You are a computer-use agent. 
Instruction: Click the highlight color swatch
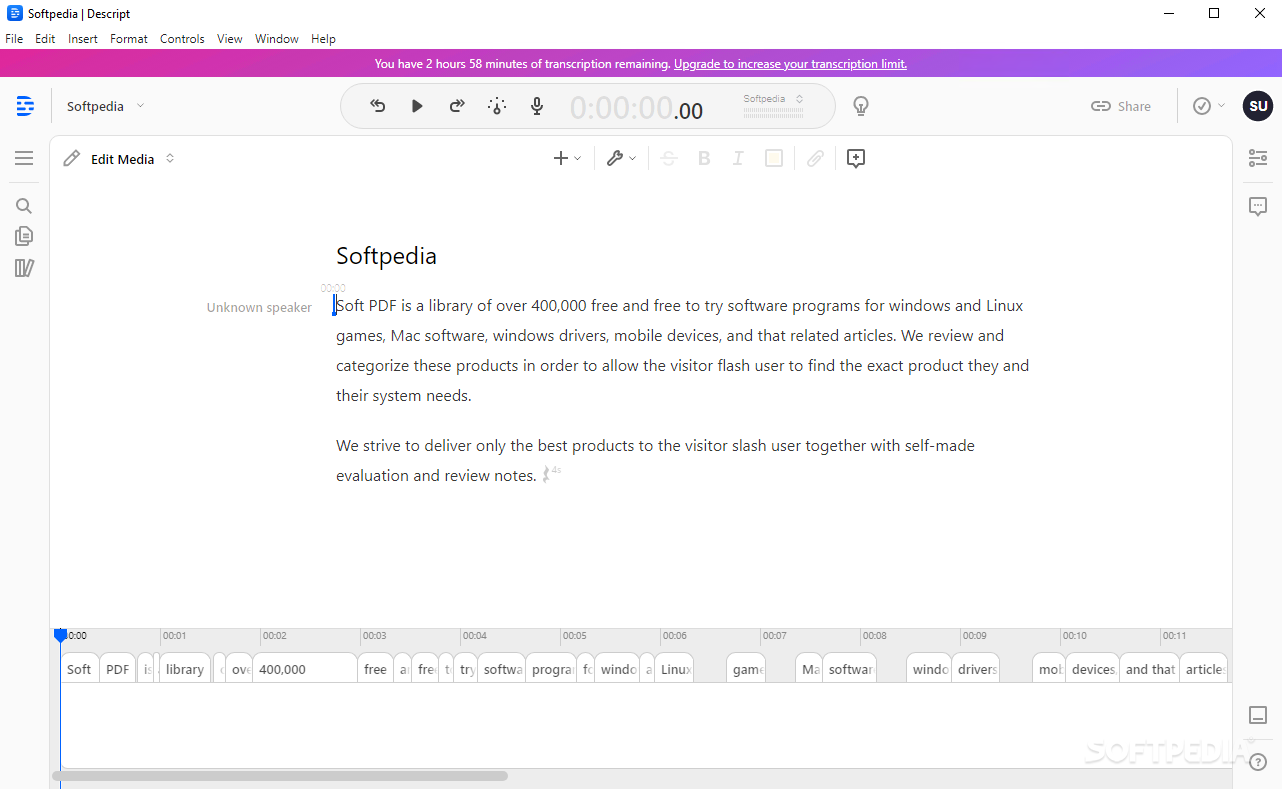point(774,158)
